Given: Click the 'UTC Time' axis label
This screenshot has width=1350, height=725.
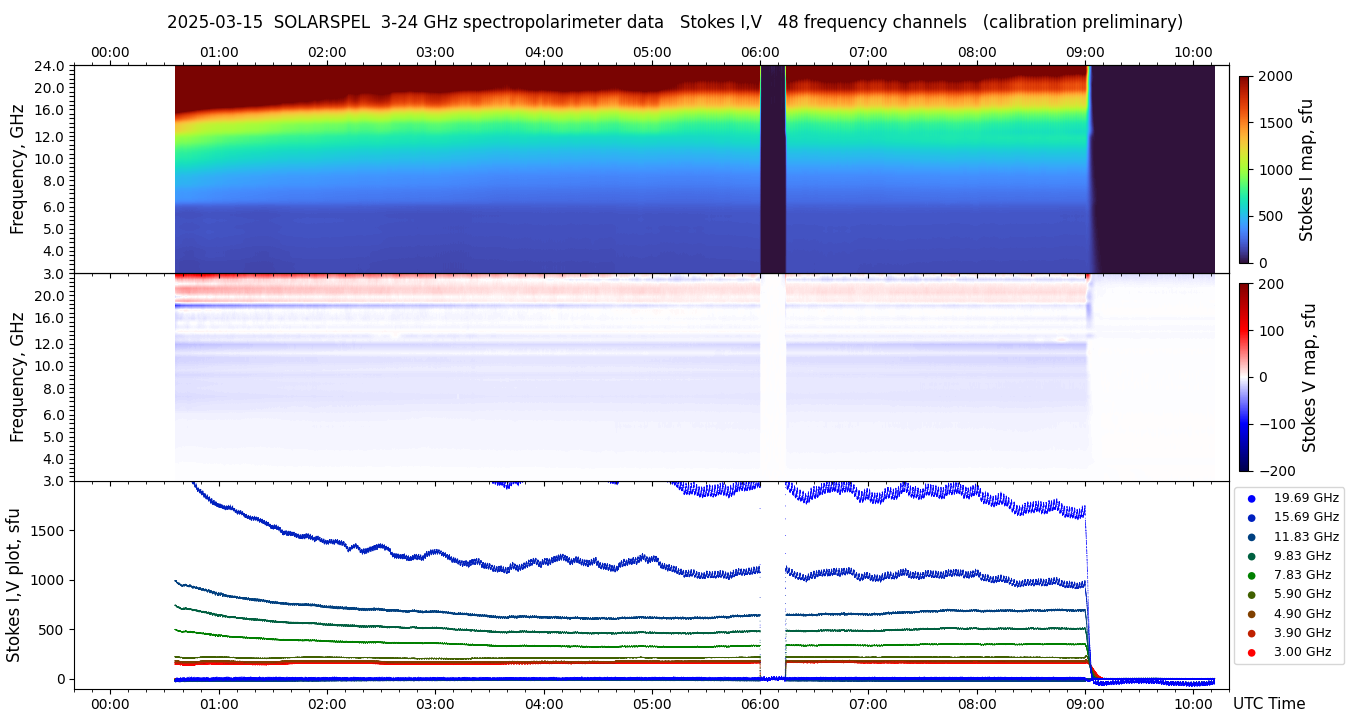Looking at the screenshot, I should [1268, 704].
